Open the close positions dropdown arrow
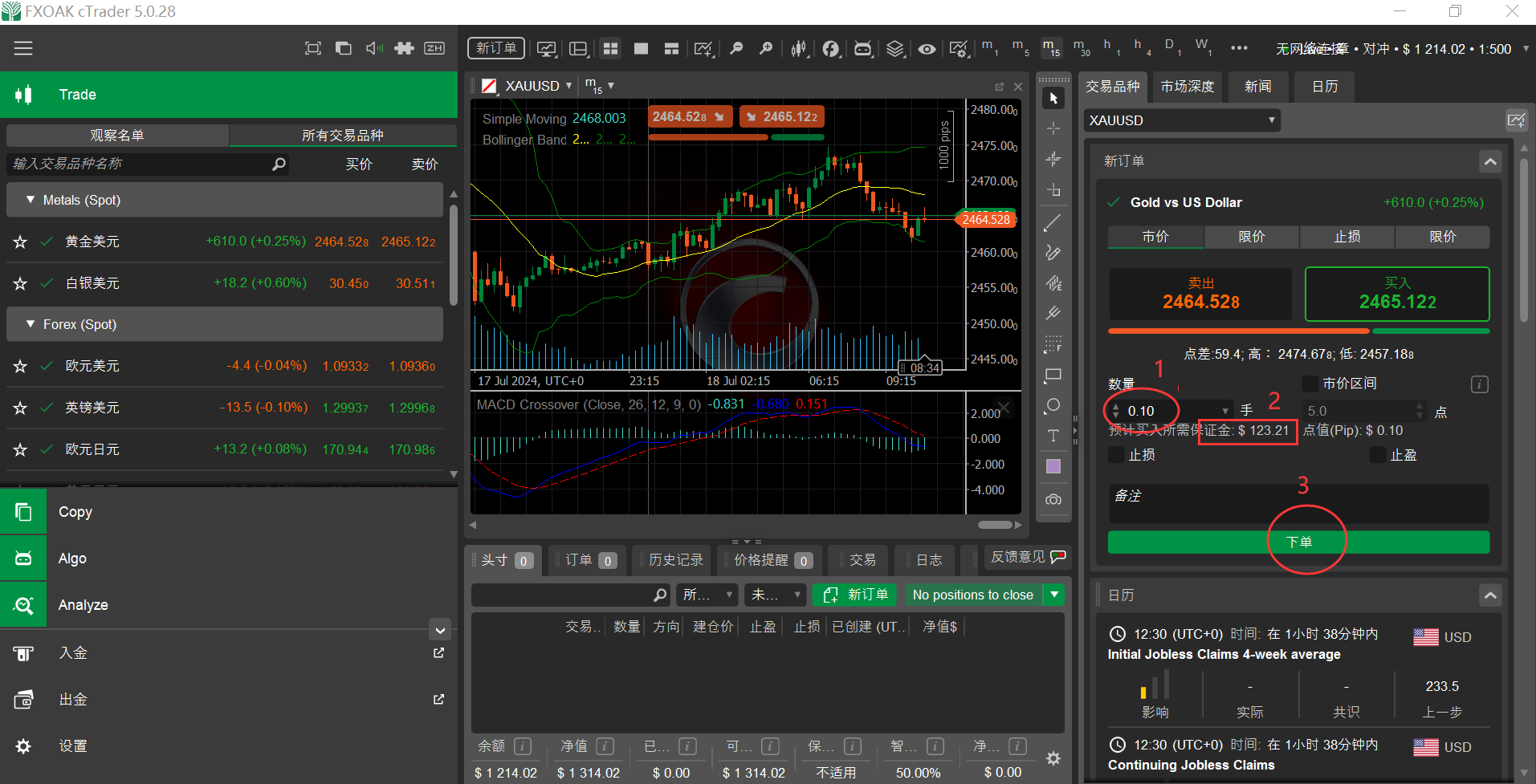Screen dimensions: 1536x784 pyautogui.click(x=1054, y=595)
